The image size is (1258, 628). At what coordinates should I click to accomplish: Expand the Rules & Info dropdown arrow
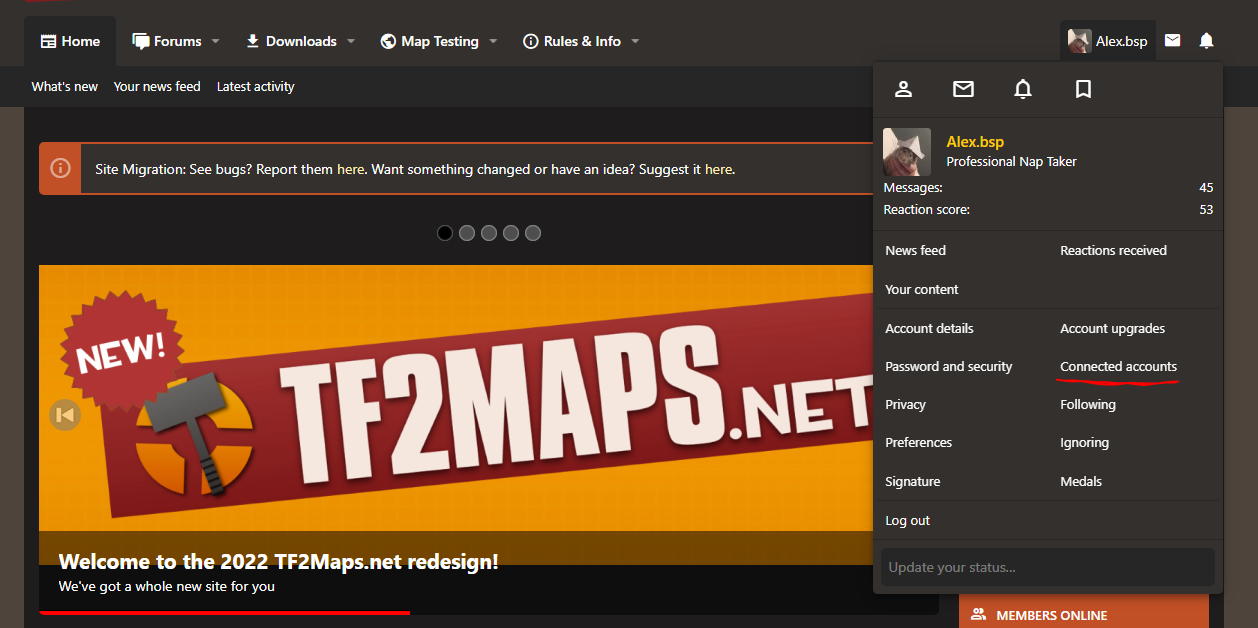[x=635, y=41]
